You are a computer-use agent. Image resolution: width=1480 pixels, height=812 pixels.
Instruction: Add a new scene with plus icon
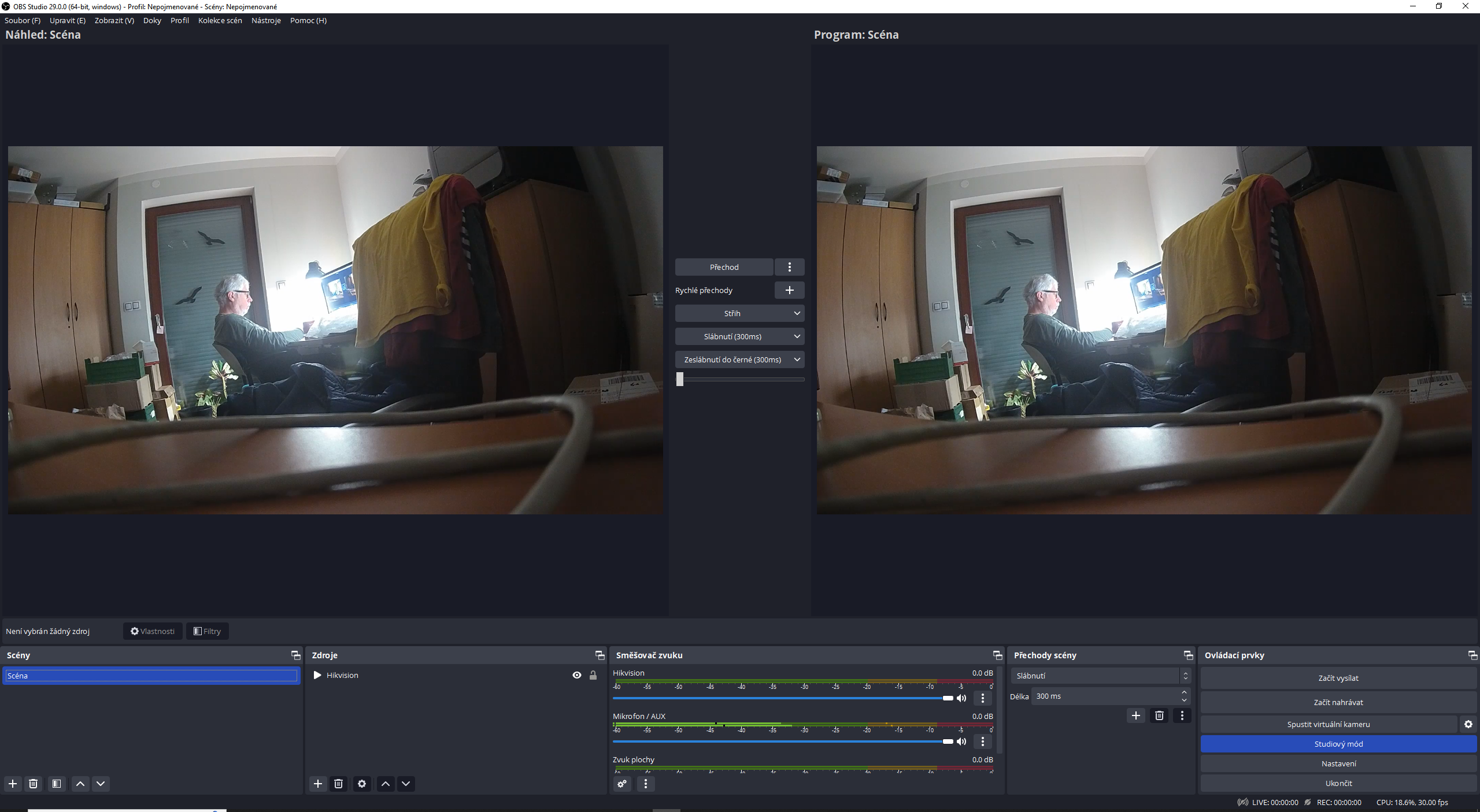(x=13, y=784)
